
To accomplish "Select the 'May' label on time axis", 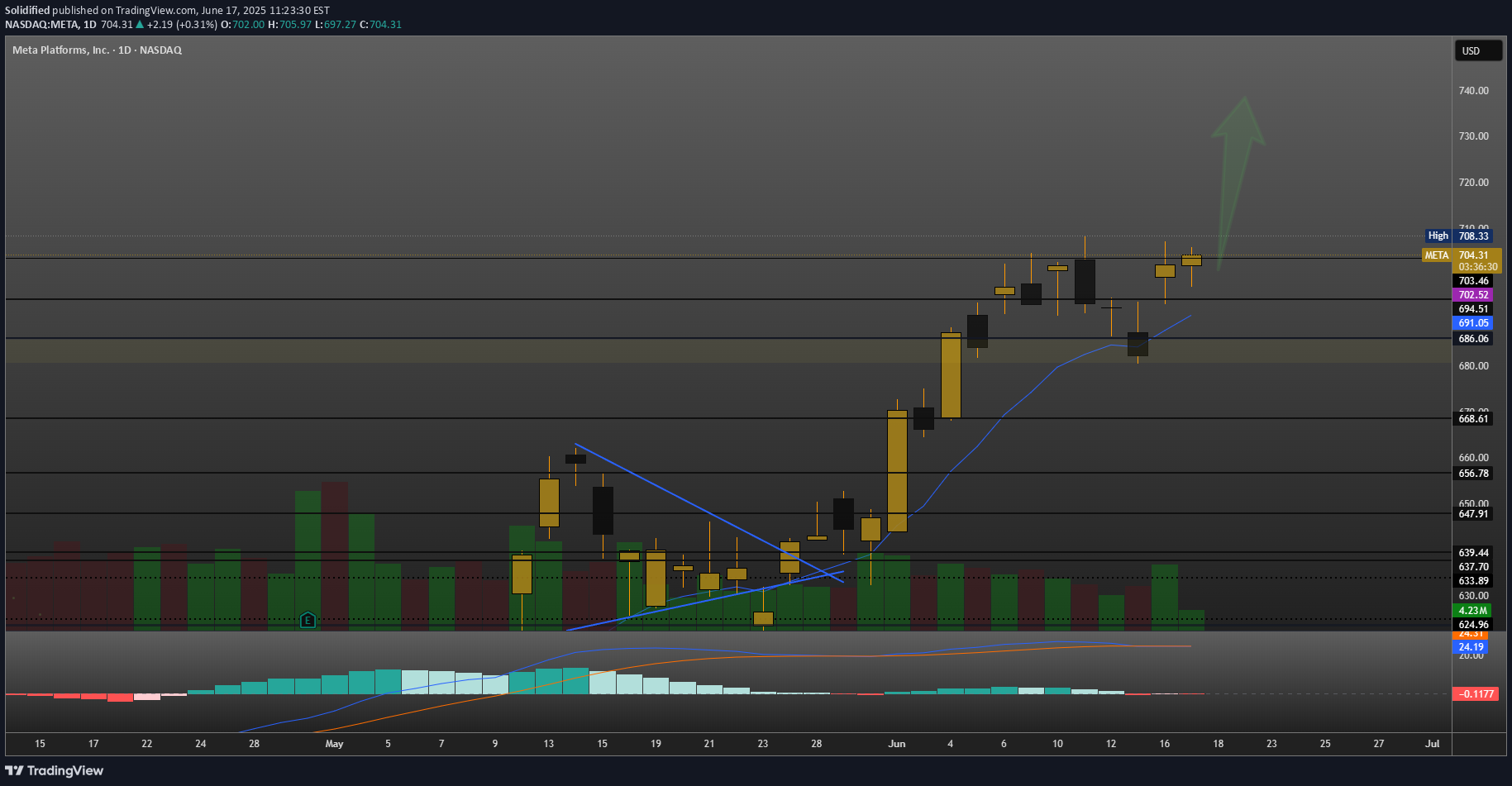I will click(334, 744).
